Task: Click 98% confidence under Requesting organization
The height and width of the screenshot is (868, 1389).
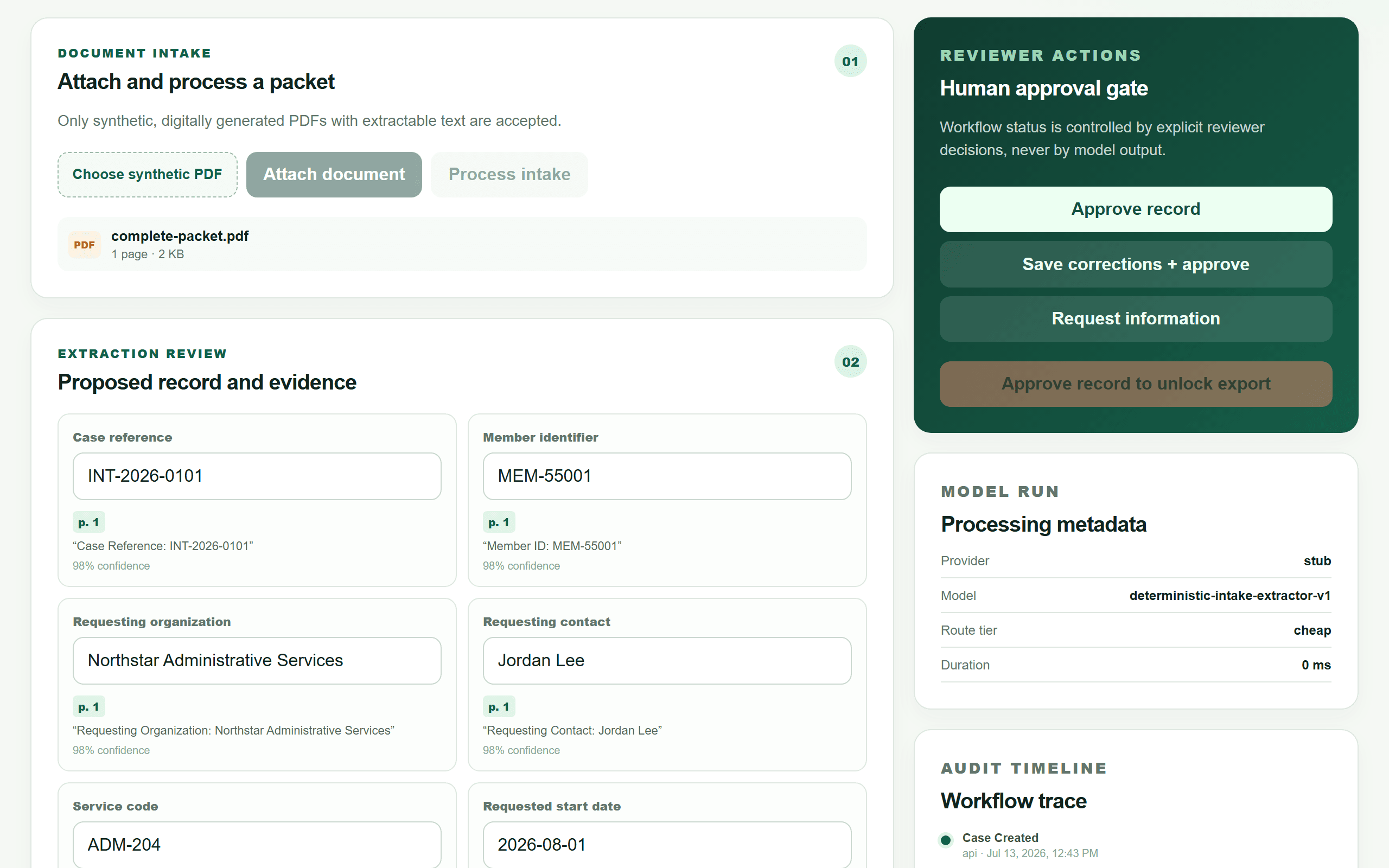Action: (111, 750)
